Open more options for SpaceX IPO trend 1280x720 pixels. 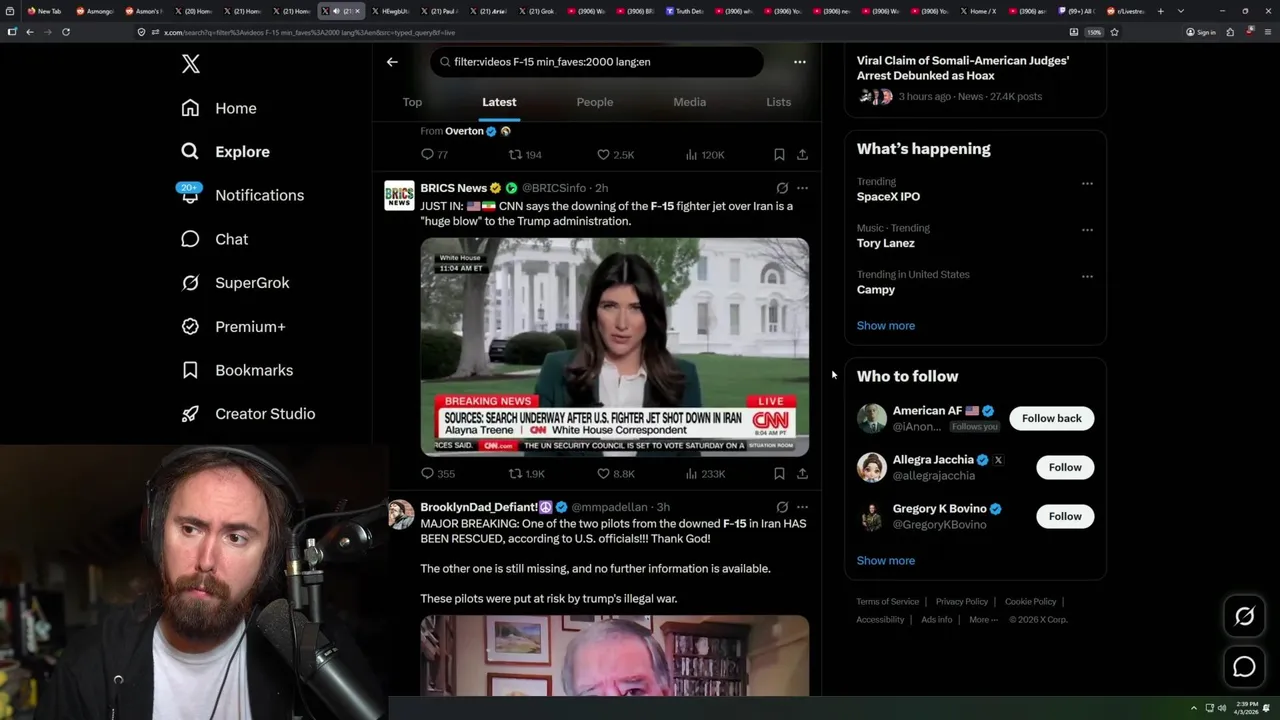(x=1087, y=184)
